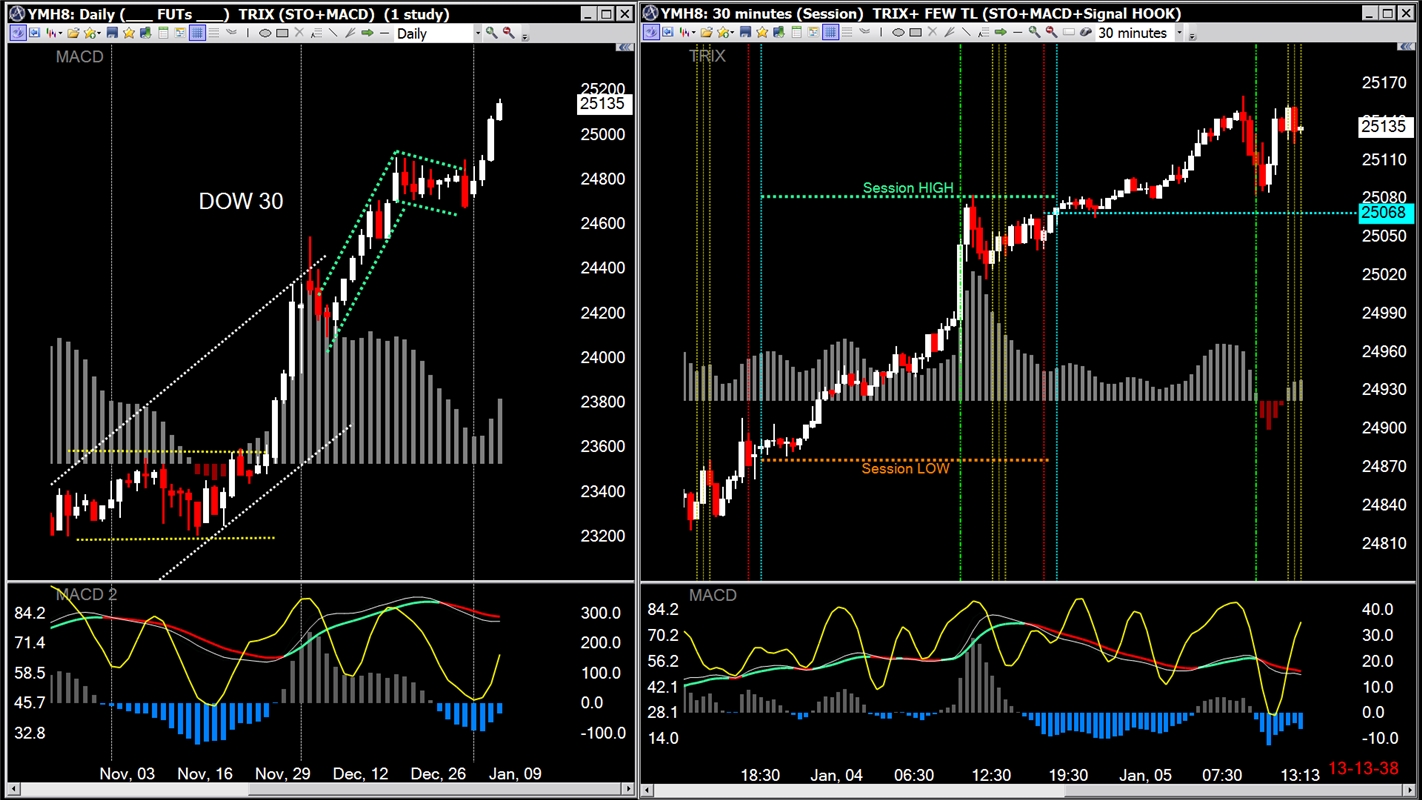Open chart type candlestick icon in Daily chart

[50, 33]
